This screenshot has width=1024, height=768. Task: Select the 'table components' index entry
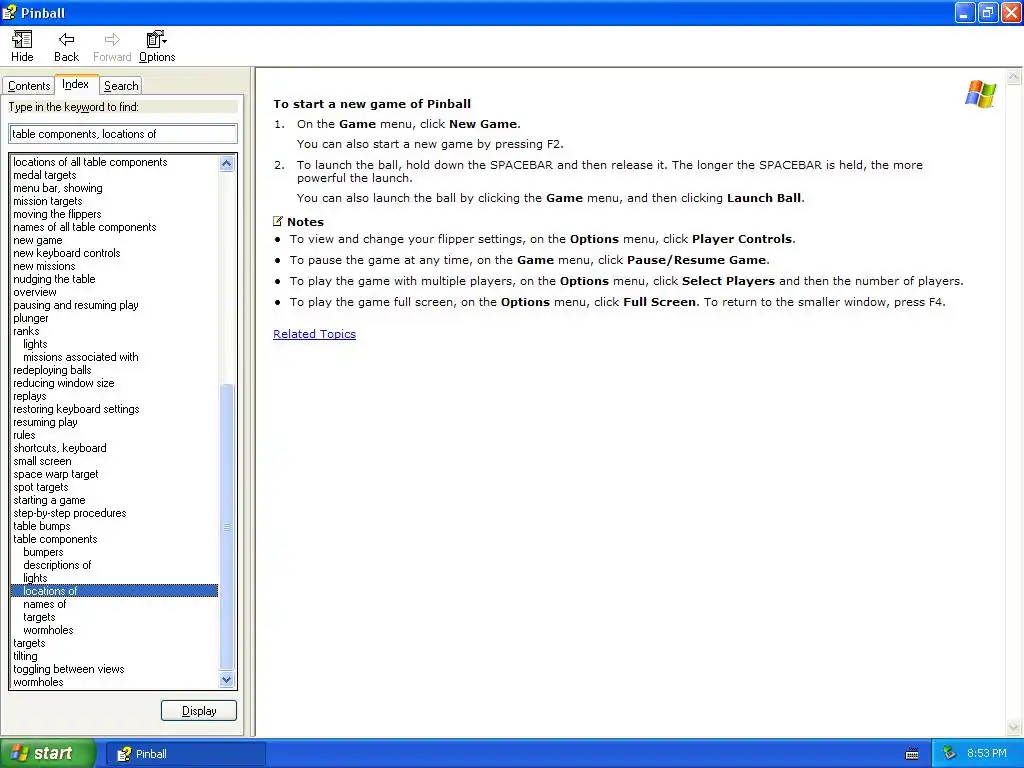[x=55, y=539]
